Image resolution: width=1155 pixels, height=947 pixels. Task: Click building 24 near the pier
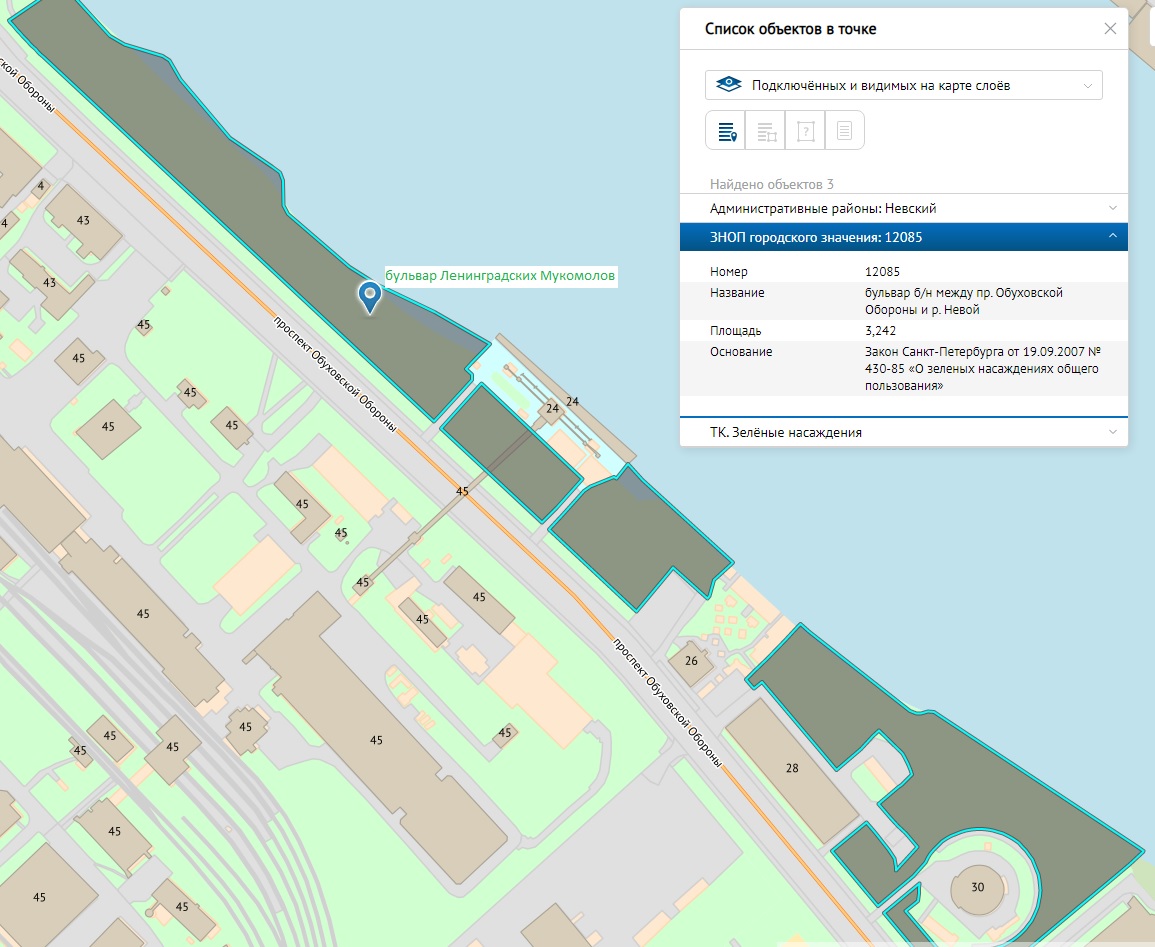(x=552, y=409)
